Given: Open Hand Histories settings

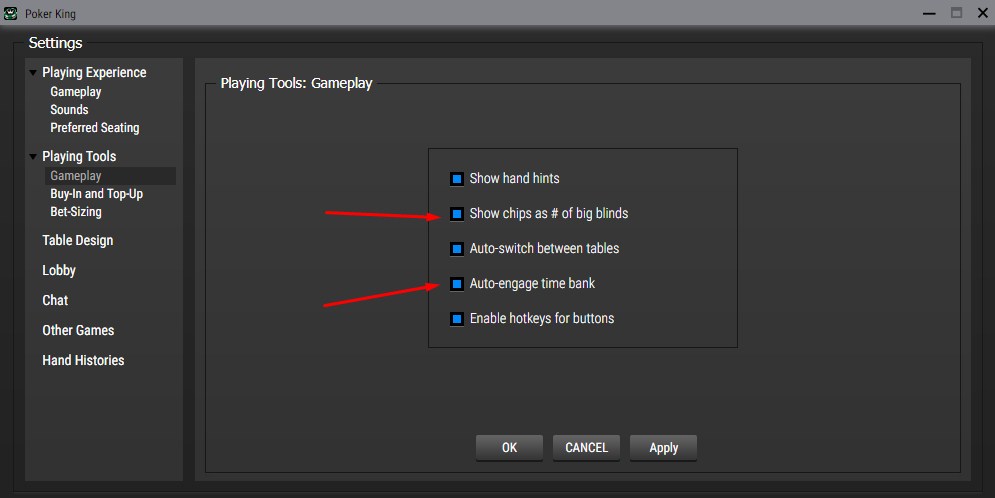Looking at the screenshot, I should tap(83, 360).
